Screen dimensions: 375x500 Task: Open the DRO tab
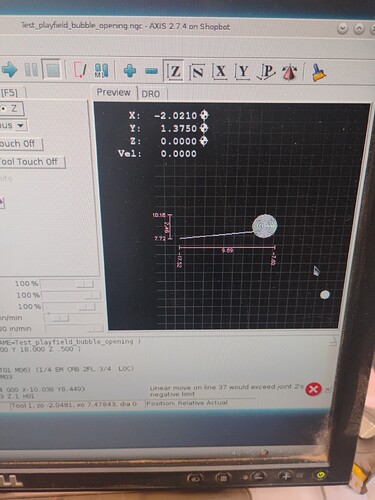[151, 94]
